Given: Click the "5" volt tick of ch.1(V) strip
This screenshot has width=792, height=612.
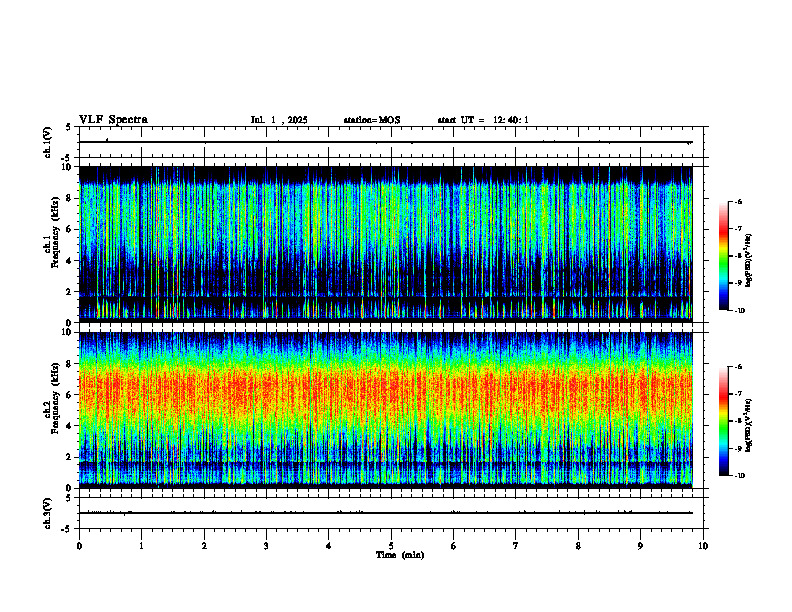Looking at the screenshot, I should (x=69, y=127).
